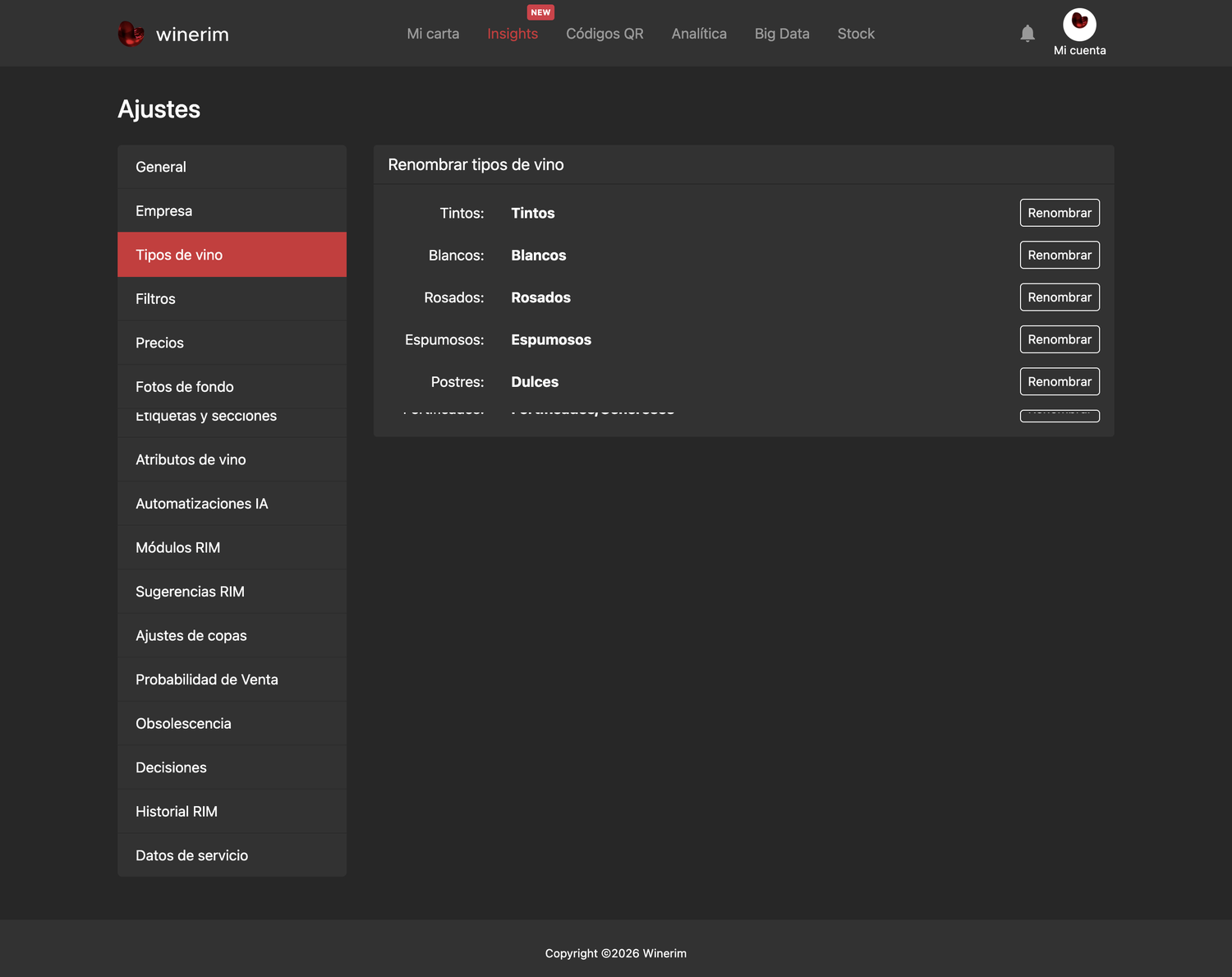Click the winerim logo icon
The height and width of the screenshot is (977, 1232).
click(x=131, y=34)
